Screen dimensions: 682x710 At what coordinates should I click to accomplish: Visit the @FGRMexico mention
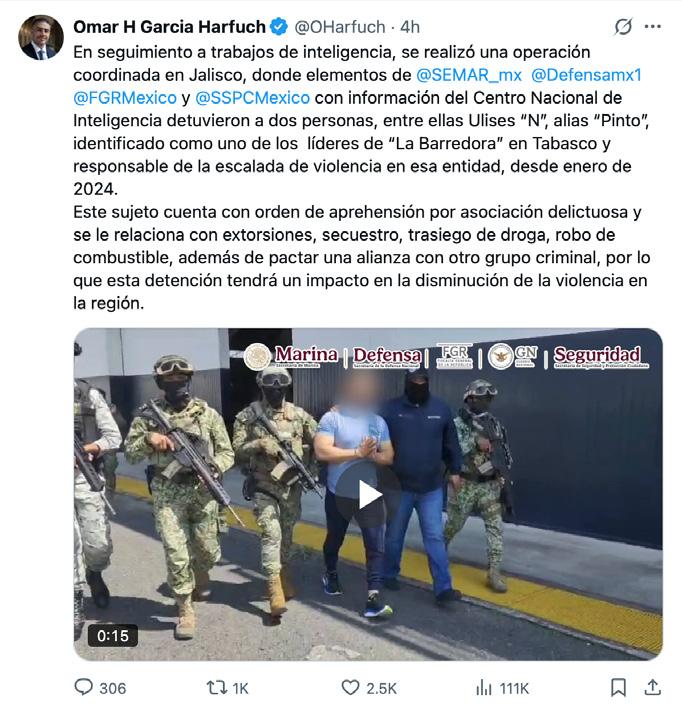tap(125, 98)
